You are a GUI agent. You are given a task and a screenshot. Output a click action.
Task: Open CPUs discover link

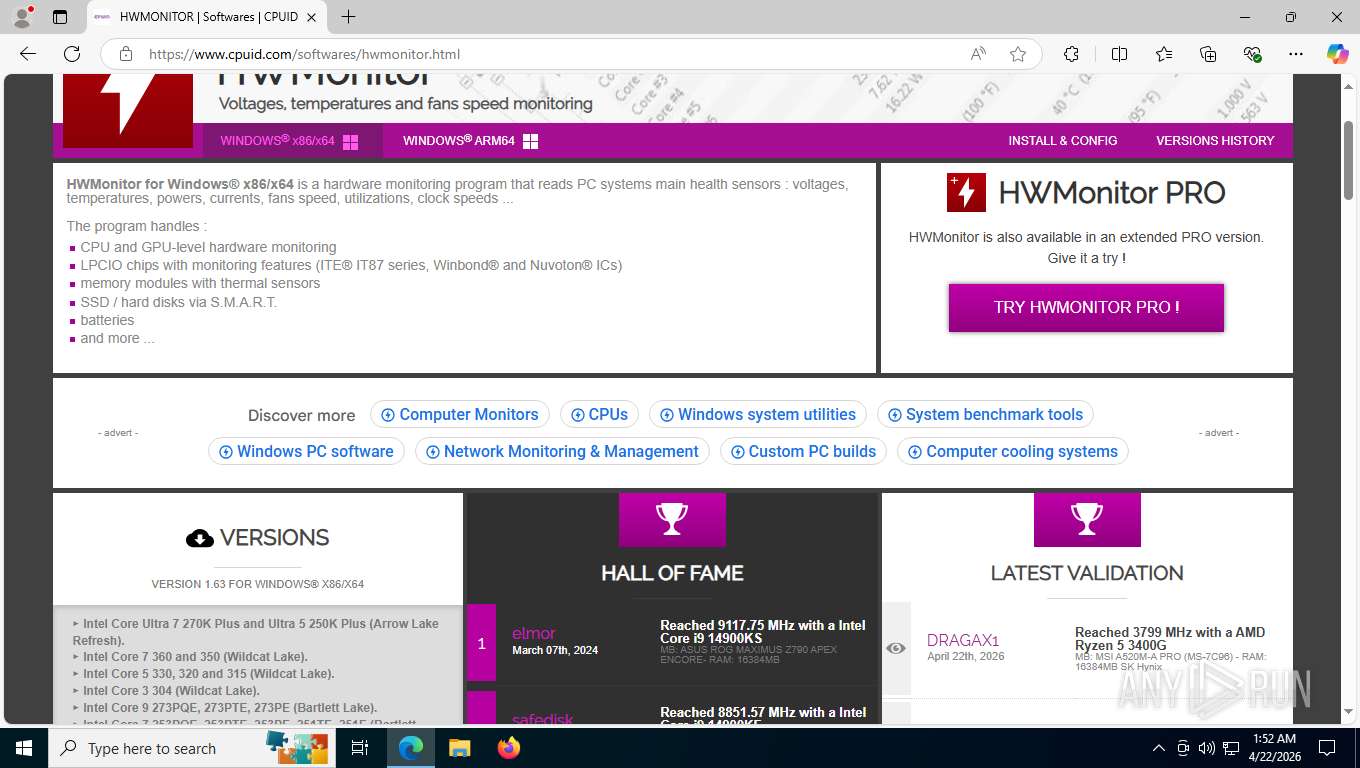click(600, 415)
